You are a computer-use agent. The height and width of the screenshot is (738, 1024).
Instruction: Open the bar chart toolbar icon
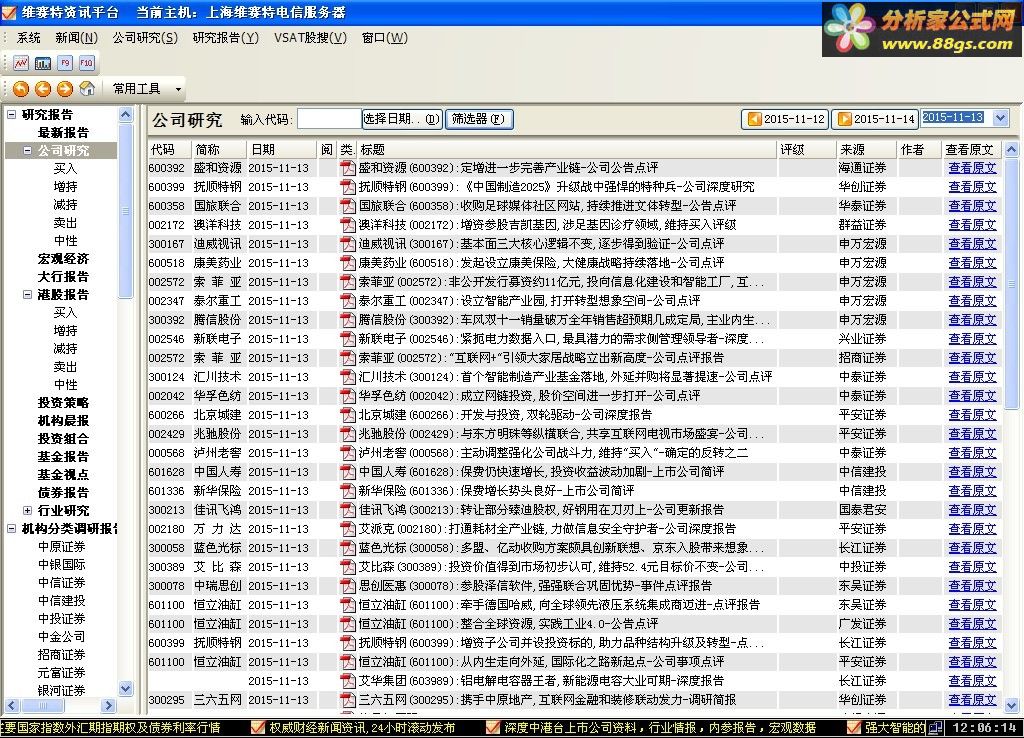click(x=43, y=63)
